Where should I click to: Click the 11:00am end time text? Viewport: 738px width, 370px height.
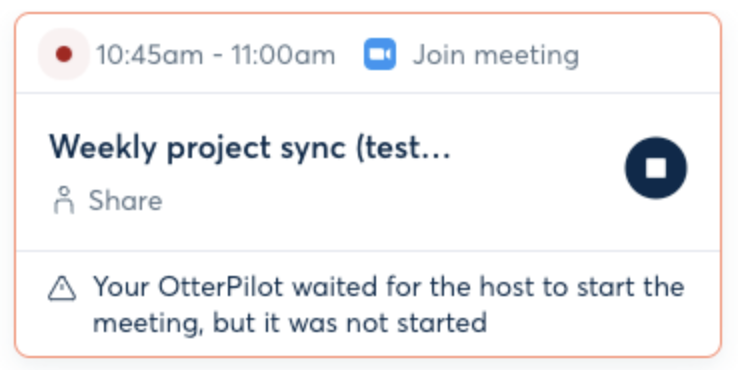click(283, 55)
